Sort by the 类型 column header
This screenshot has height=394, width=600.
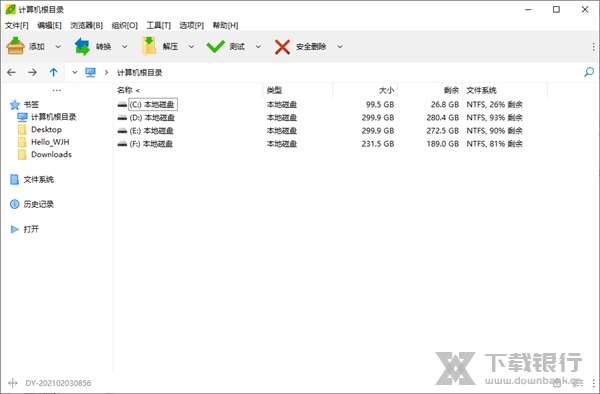coord(274,90)
